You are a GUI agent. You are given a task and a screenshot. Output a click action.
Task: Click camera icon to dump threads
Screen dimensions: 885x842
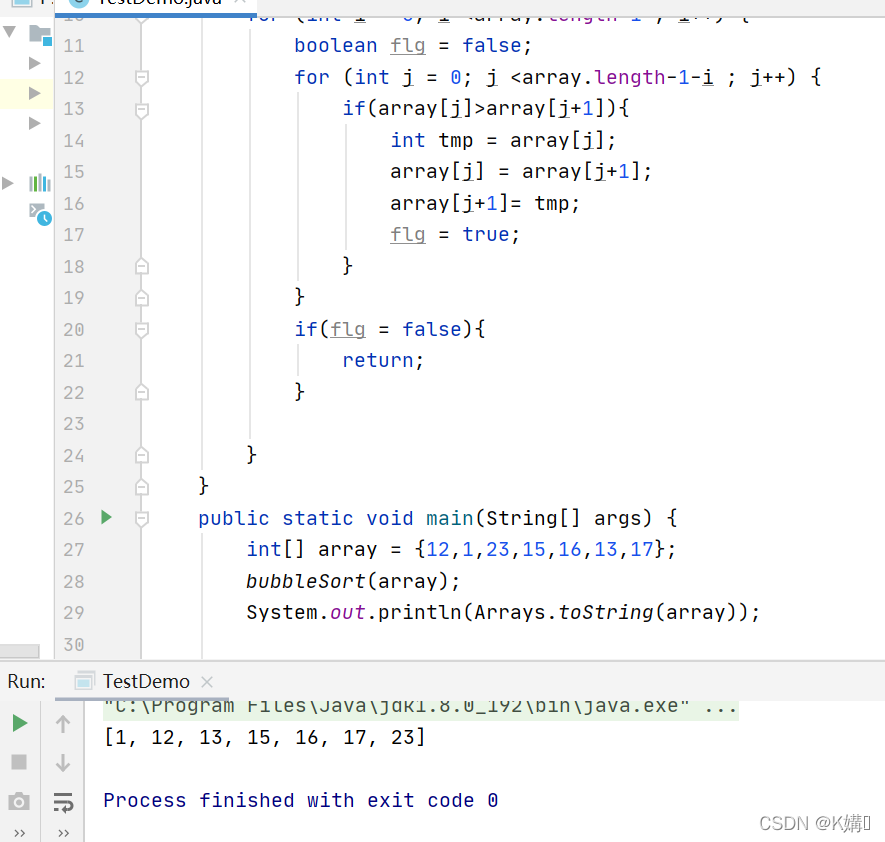point(19,801)
